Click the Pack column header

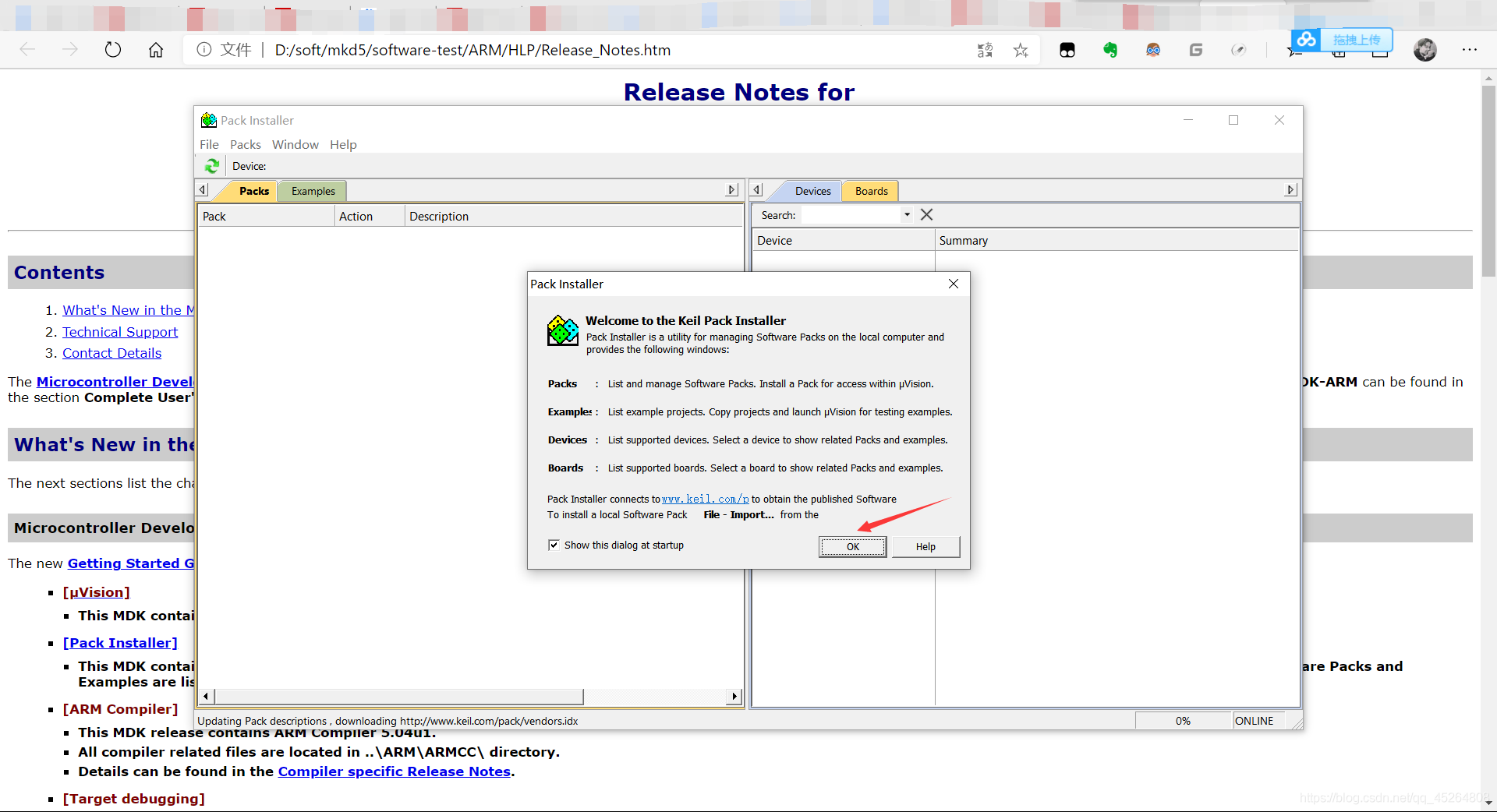[x=267, y=217]
